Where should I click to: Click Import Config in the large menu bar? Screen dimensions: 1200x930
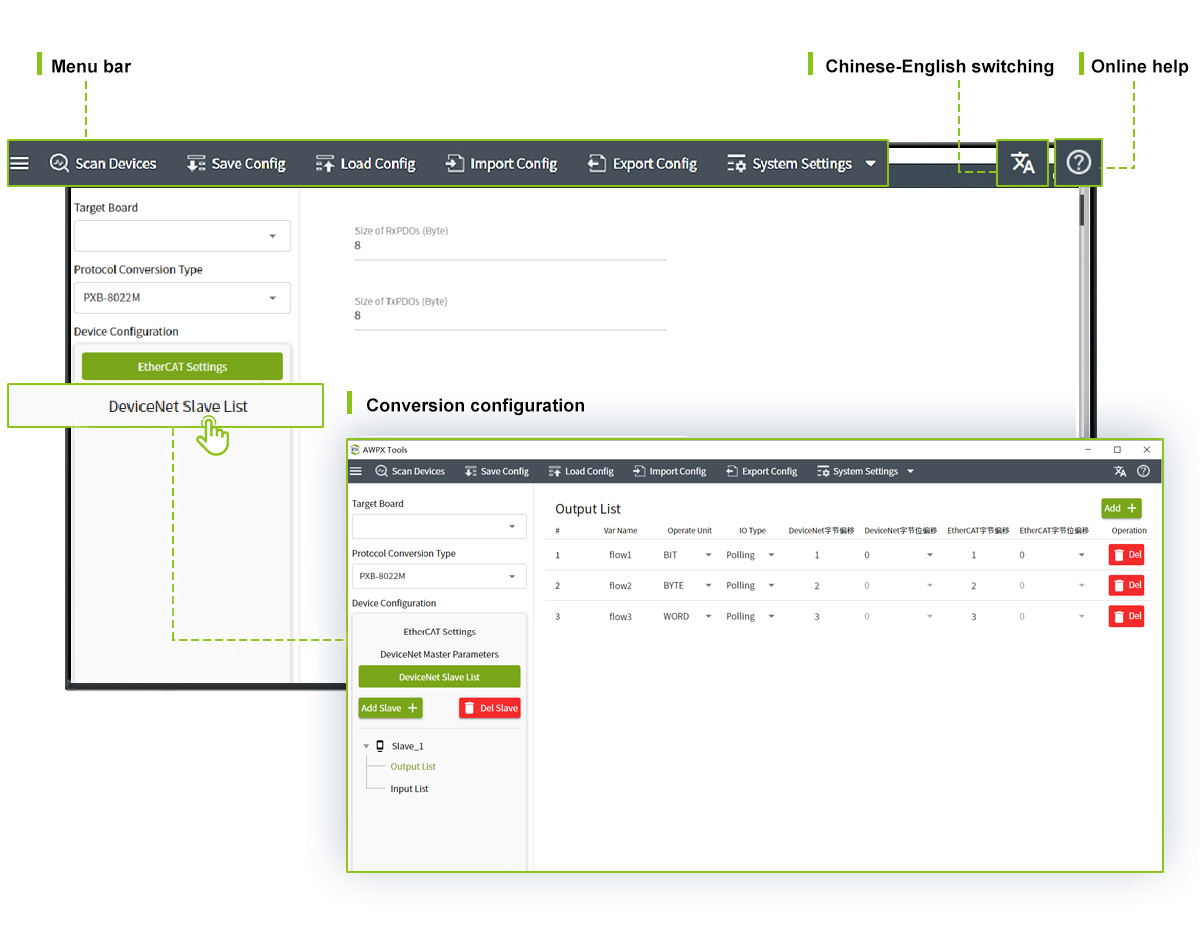(501, 163)
